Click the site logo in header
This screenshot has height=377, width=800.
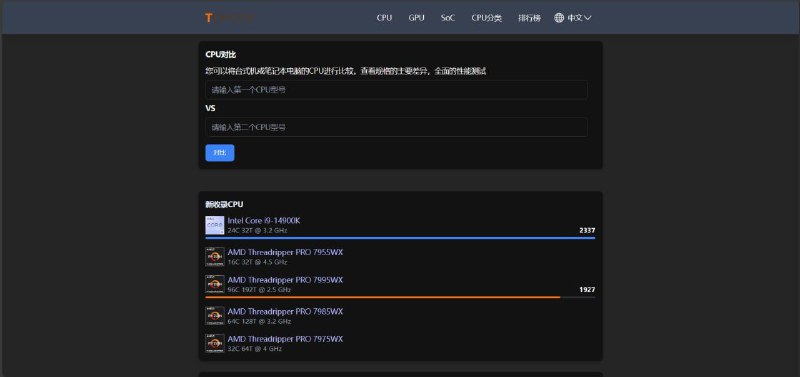pyautogui.click(x=230, y=18)
